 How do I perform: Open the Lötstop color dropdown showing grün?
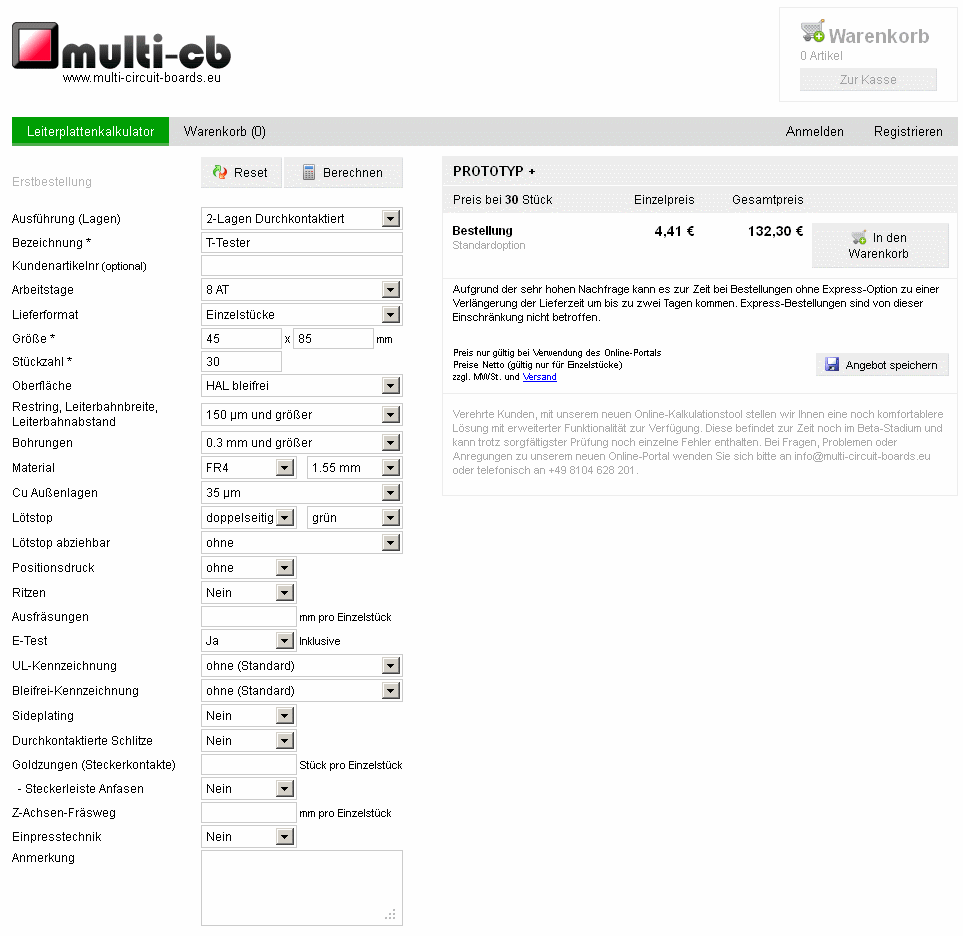tap(354, 518)
